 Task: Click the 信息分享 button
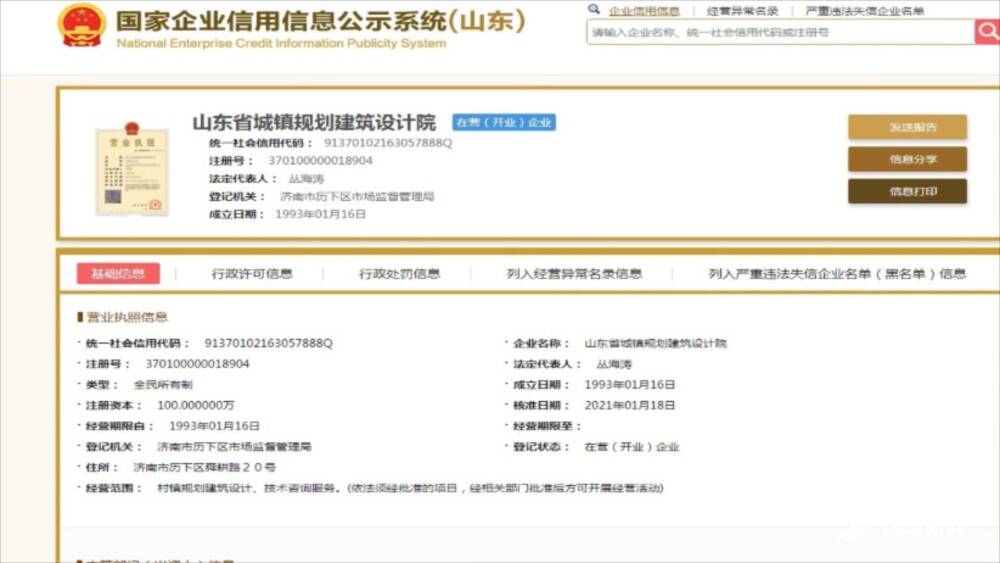tap(907, 159)
